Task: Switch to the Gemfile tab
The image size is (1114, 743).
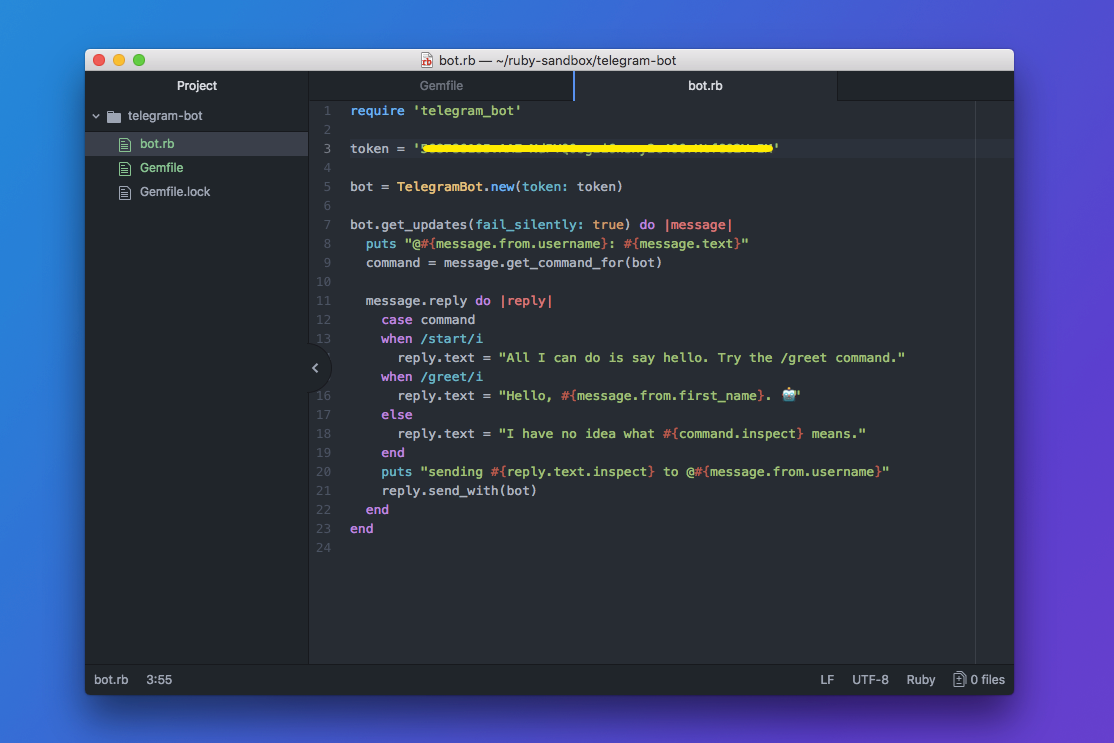Action: point(441,86)
